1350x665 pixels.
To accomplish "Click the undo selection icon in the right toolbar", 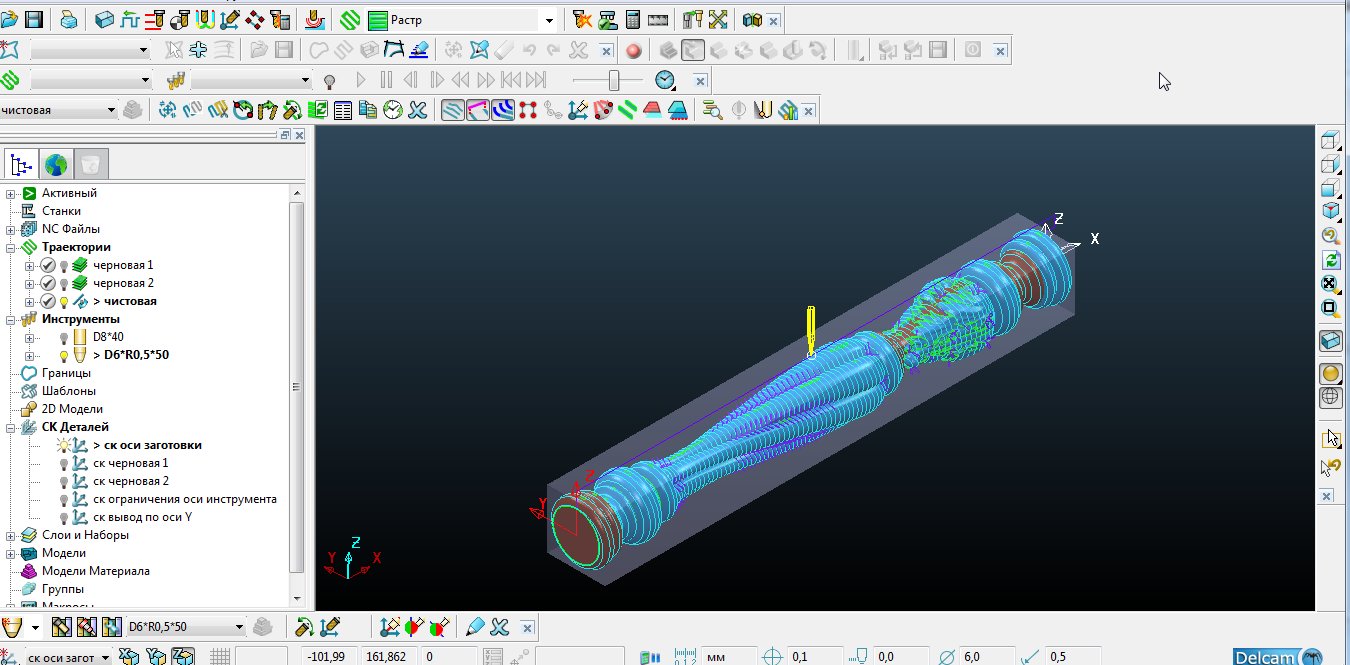I will [x=1330, y=467].
